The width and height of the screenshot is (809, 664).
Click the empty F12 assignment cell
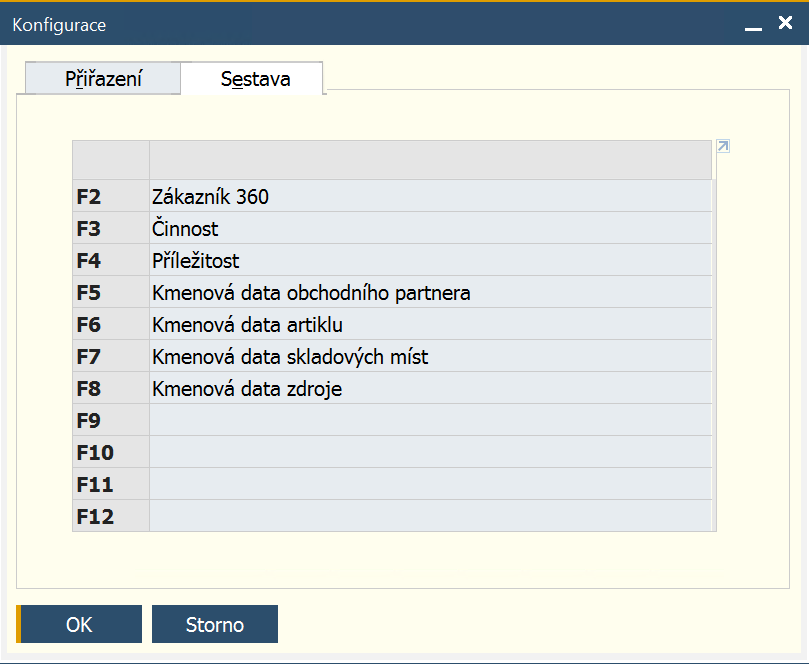coord(430,516)
